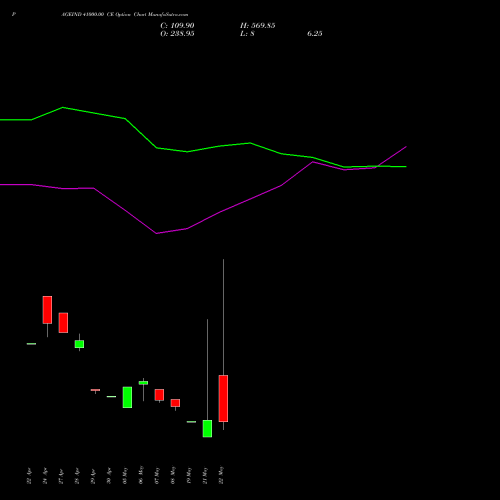Screen dimensions: 500x500
Task: Select the green candle on 05 May
Action: pyautogui.click(x=127, y=397)
